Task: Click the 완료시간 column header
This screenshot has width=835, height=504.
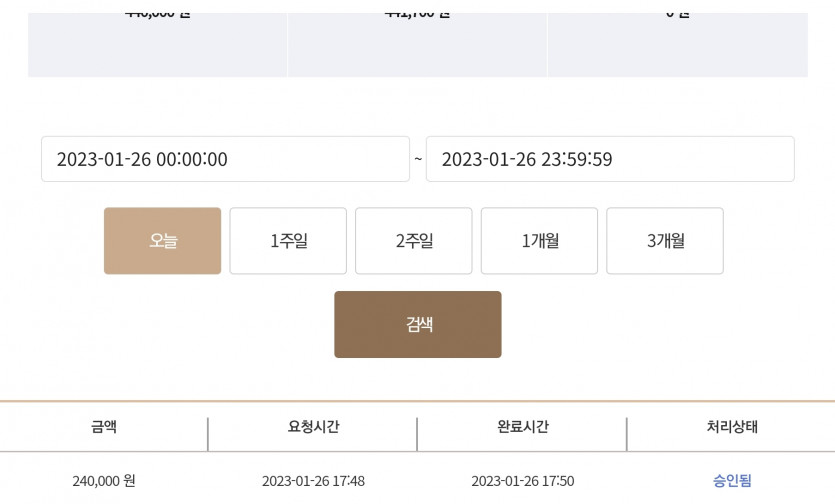Action: (522, 427)
